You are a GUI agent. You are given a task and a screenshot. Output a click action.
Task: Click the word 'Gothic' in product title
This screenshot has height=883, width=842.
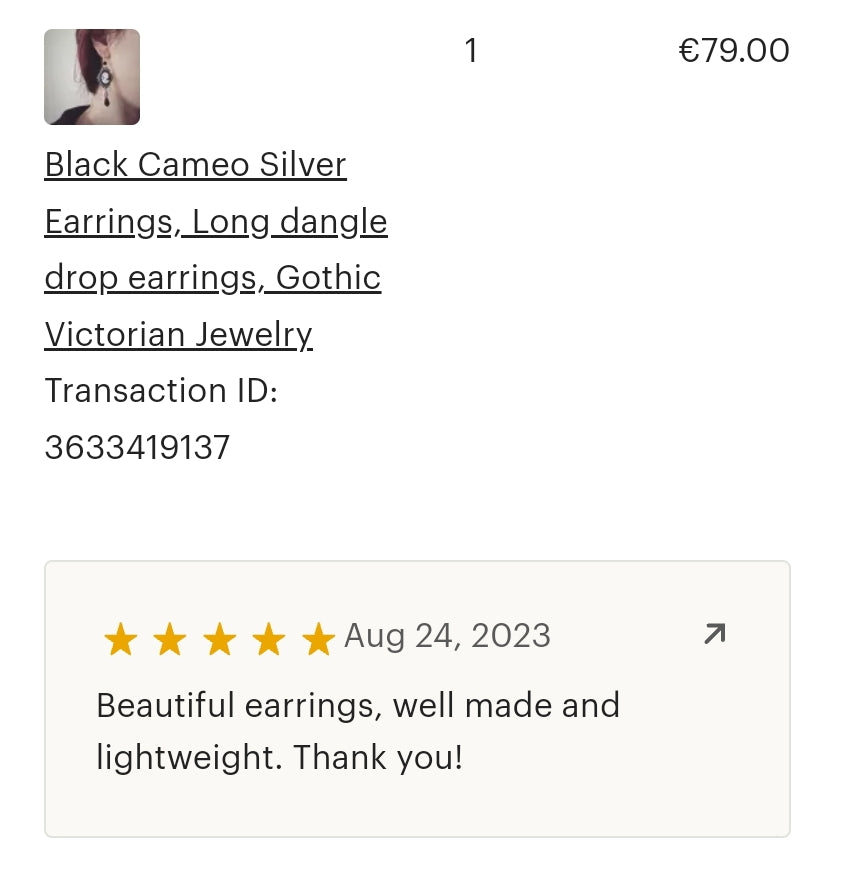tap(328, 277)
